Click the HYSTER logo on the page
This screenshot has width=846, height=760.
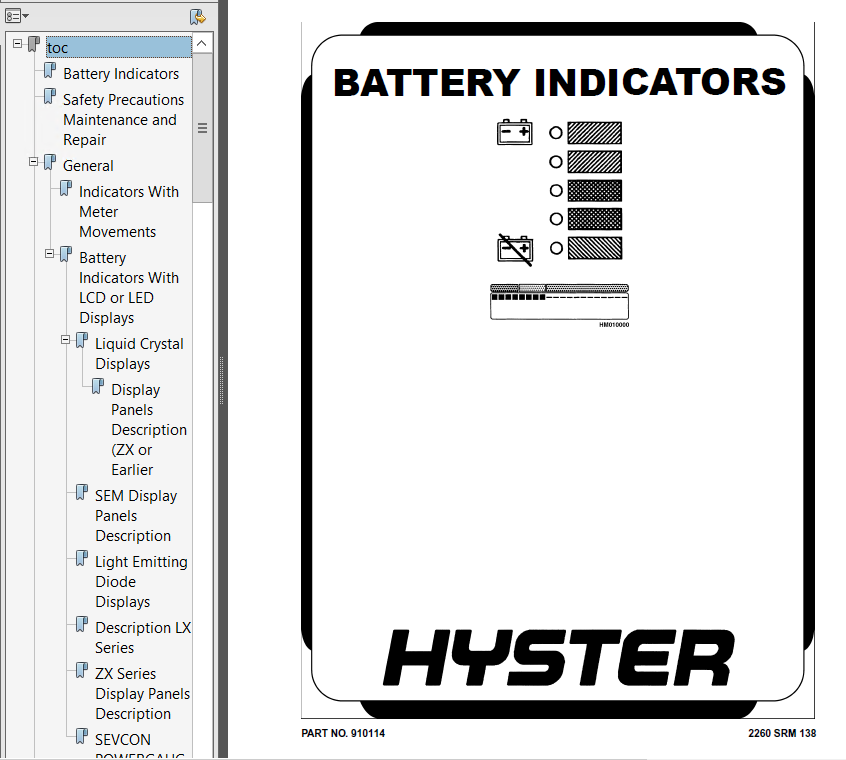pyautogui.click(x=559, y=658)
